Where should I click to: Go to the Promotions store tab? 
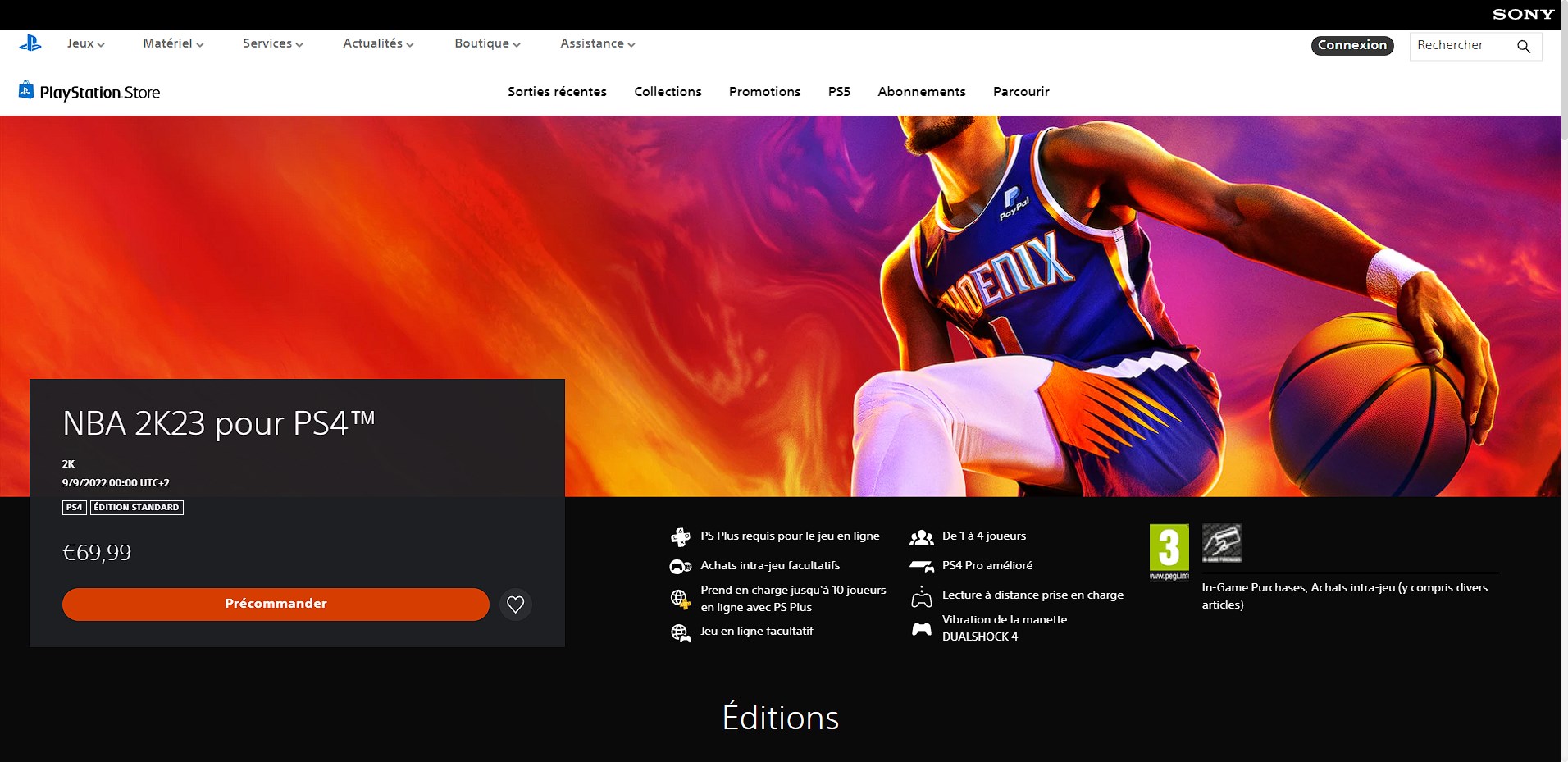pyautogui.click(x=764, y=92)
